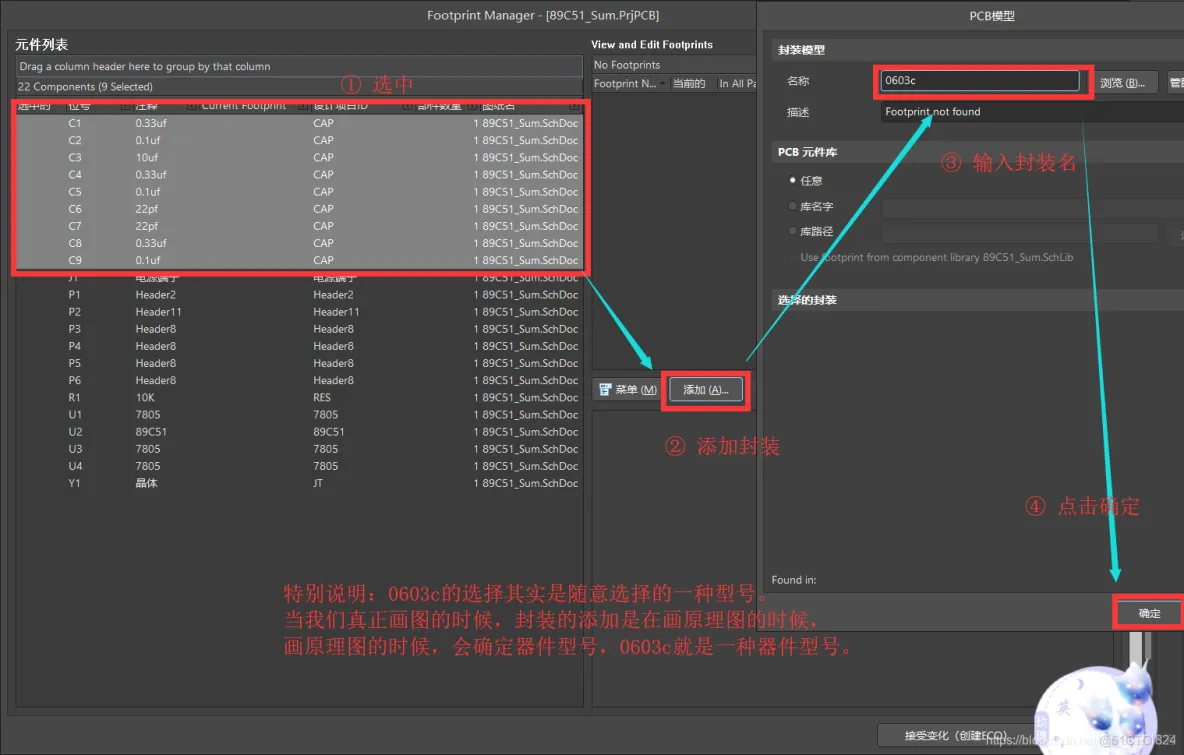Select the U3 7805 row
The height and width of the screenshot is (755, 1184).
coord(299,449)
